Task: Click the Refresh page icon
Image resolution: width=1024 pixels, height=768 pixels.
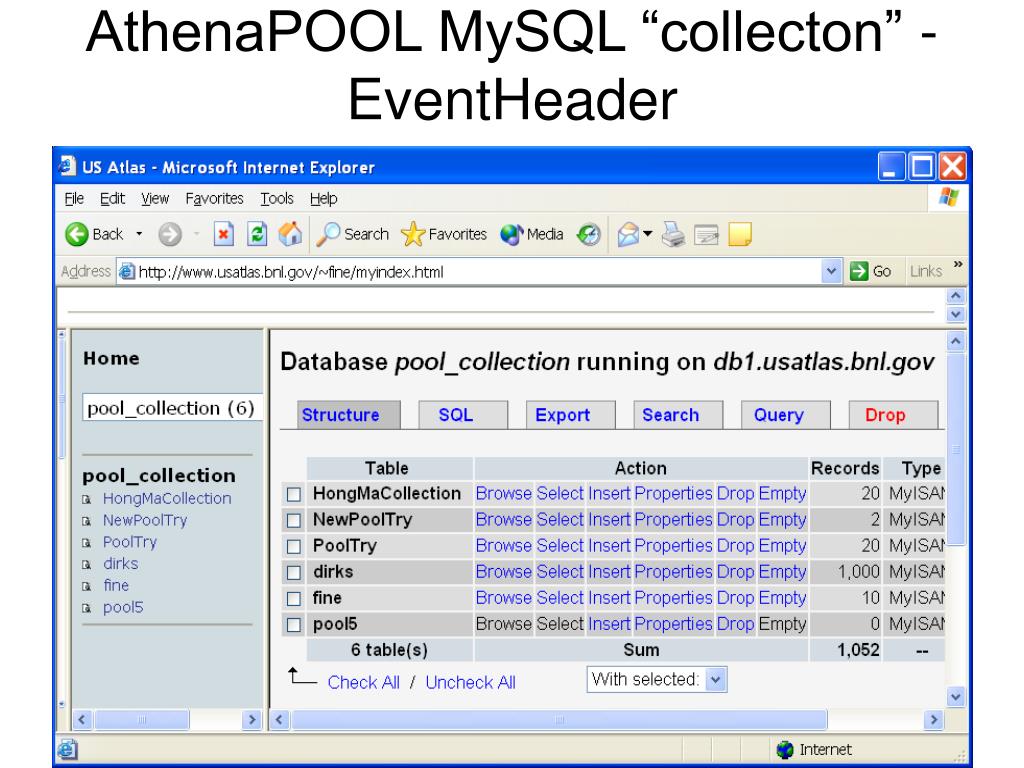Action: coord(257,234)
